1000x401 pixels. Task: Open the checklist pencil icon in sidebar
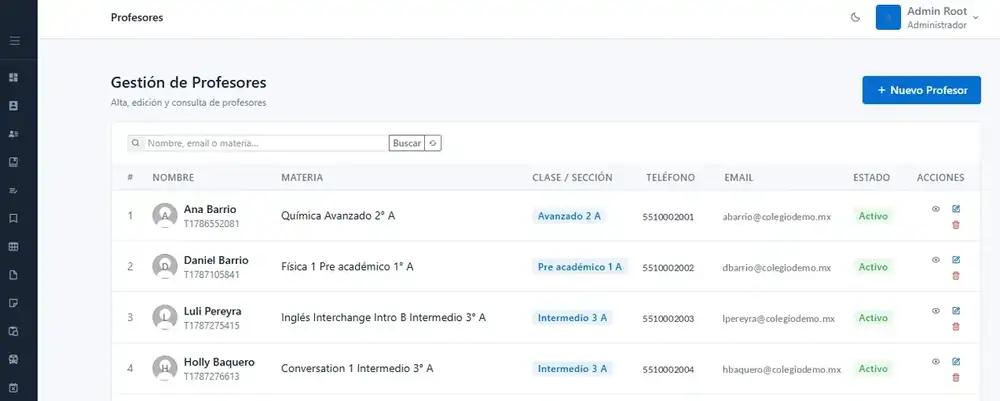[13, 191]
